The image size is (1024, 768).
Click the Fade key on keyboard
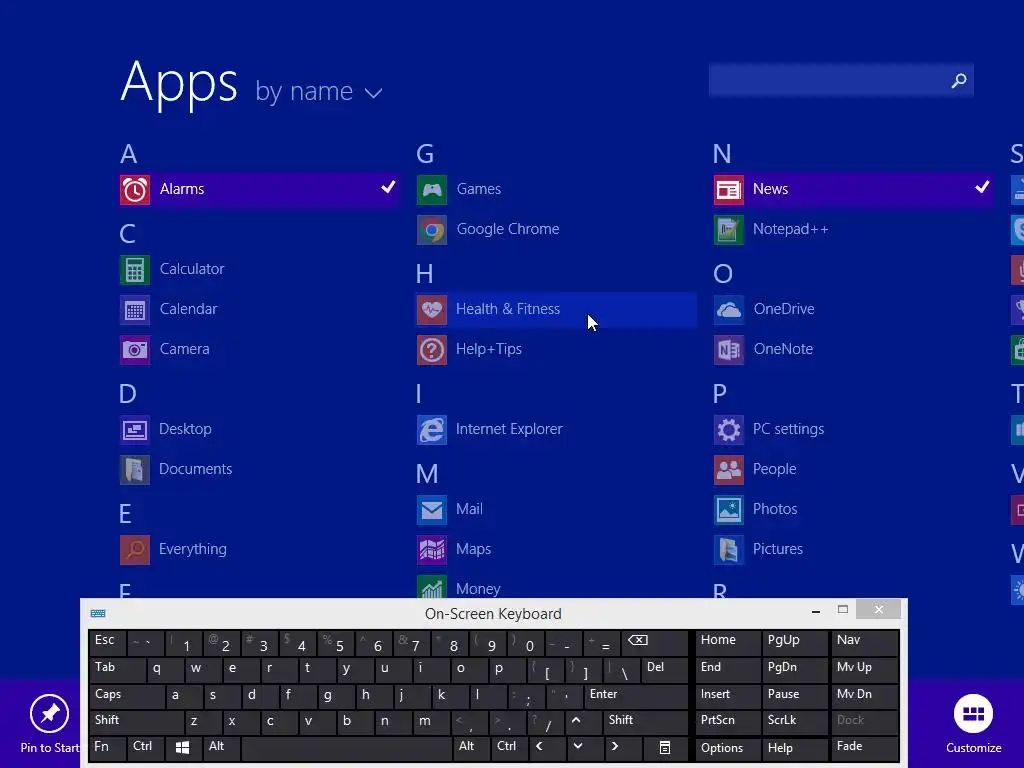pos(865,747)
